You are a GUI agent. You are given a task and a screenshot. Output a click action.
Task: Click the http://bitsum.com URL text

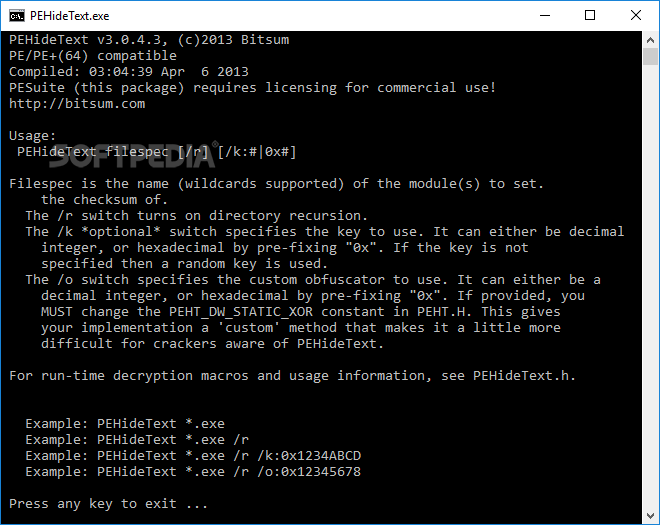[x=77, y=103]
